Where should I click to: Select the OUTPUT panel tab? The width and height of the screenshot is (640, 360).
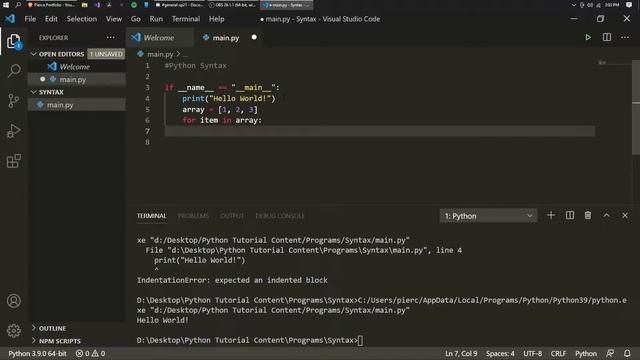232,216
